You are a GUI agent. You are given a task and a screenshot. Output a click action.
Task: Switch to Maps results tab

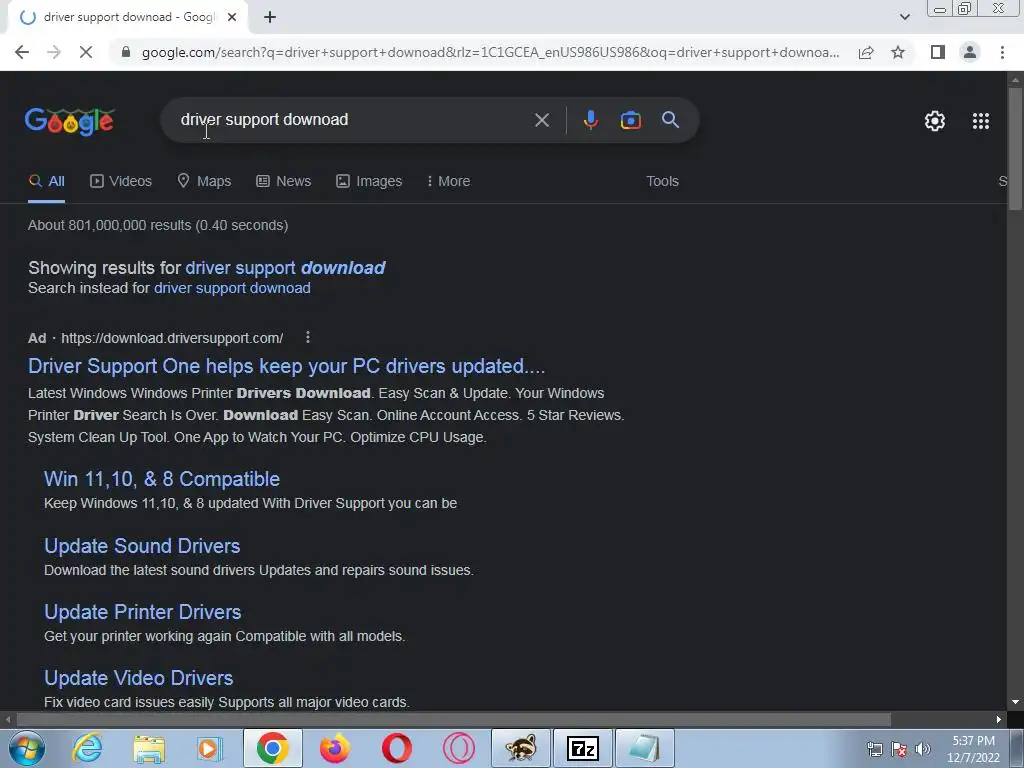[x=204, y=181]
